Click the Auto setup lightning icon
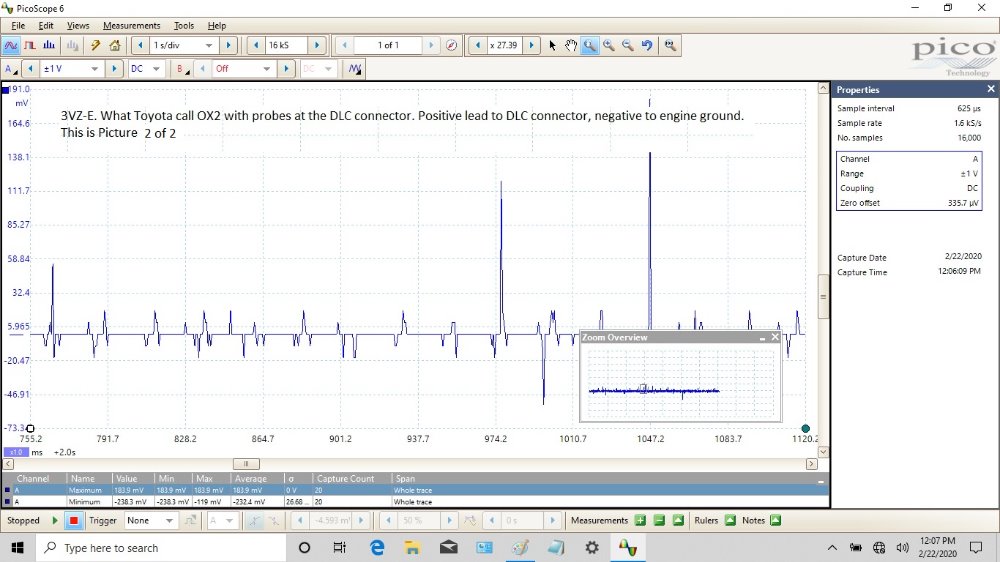 [x=95, y=45]
